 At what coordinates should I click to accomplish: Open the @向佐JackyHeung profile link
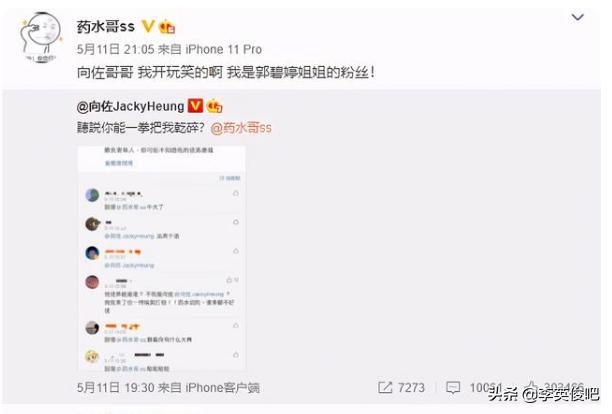(x=130, y=106)
